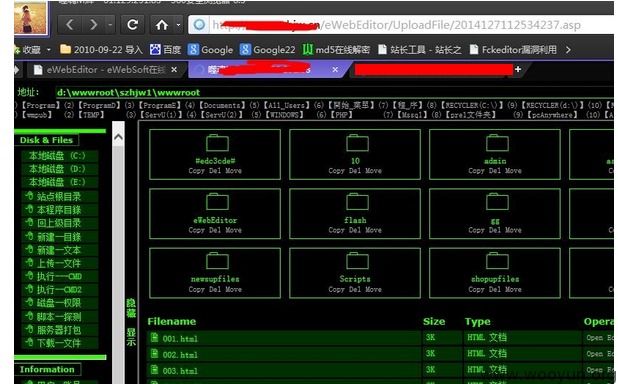618x384 pixels.
Task: Jump to the 【All_Users】 shortcut
Action: (x=287, y=106)
